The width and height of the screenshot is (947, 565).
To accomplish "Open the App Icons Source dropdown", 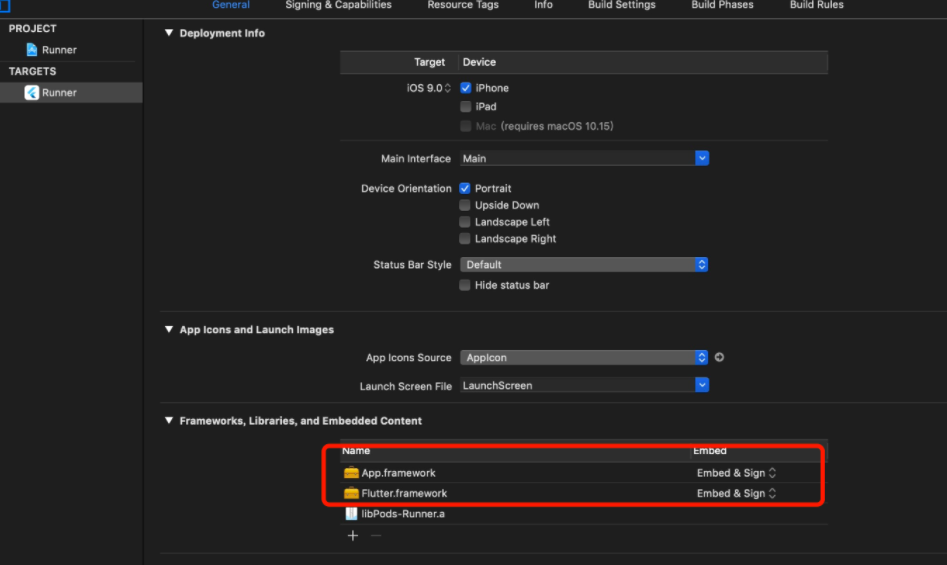I will pyautogui.click(x=584, y=357).
